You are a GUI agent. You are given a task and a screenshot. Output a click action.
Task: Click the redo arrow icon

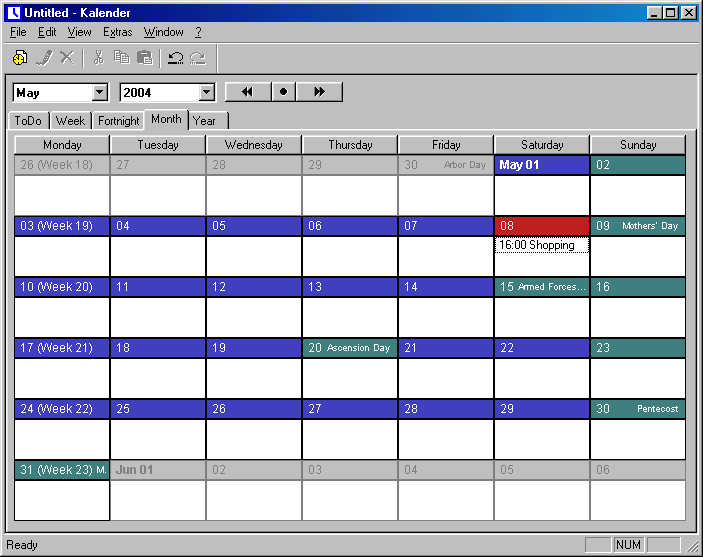point(198,58)
